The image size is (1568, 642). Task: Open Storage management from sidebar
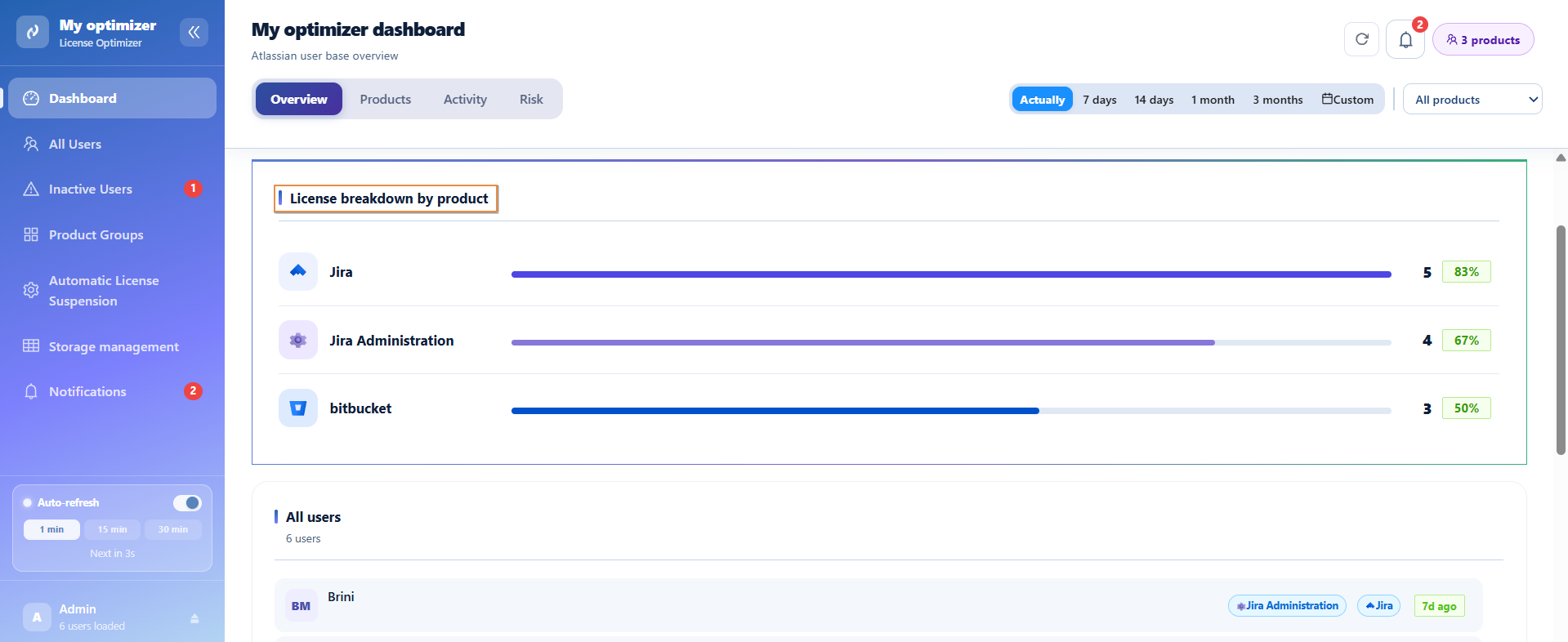113,346
